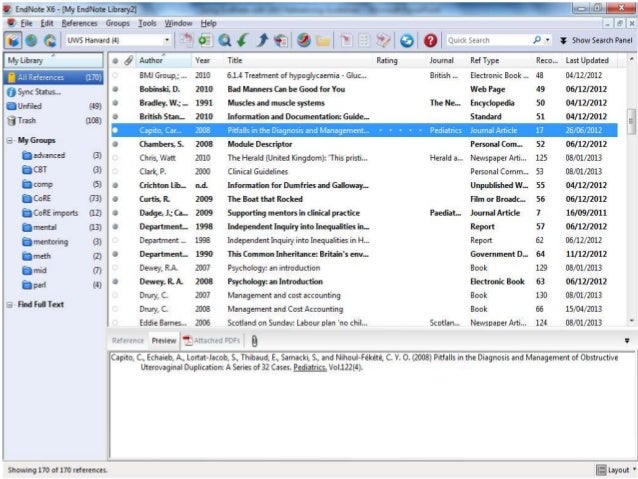Screen dimensions: 638x479
Task: Switch to the Reference tab
Action: pos(128,341)
